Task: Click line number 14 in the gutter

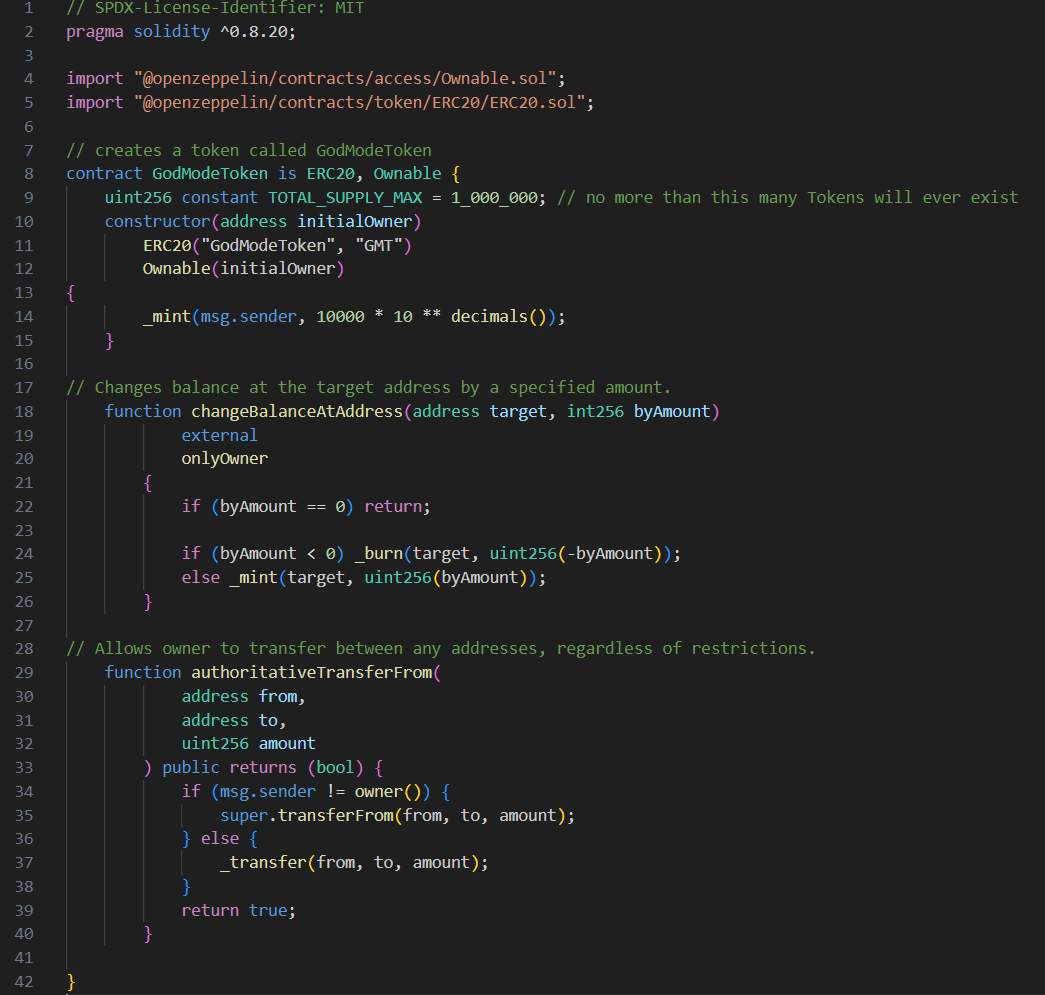Action: click(24, 316)
